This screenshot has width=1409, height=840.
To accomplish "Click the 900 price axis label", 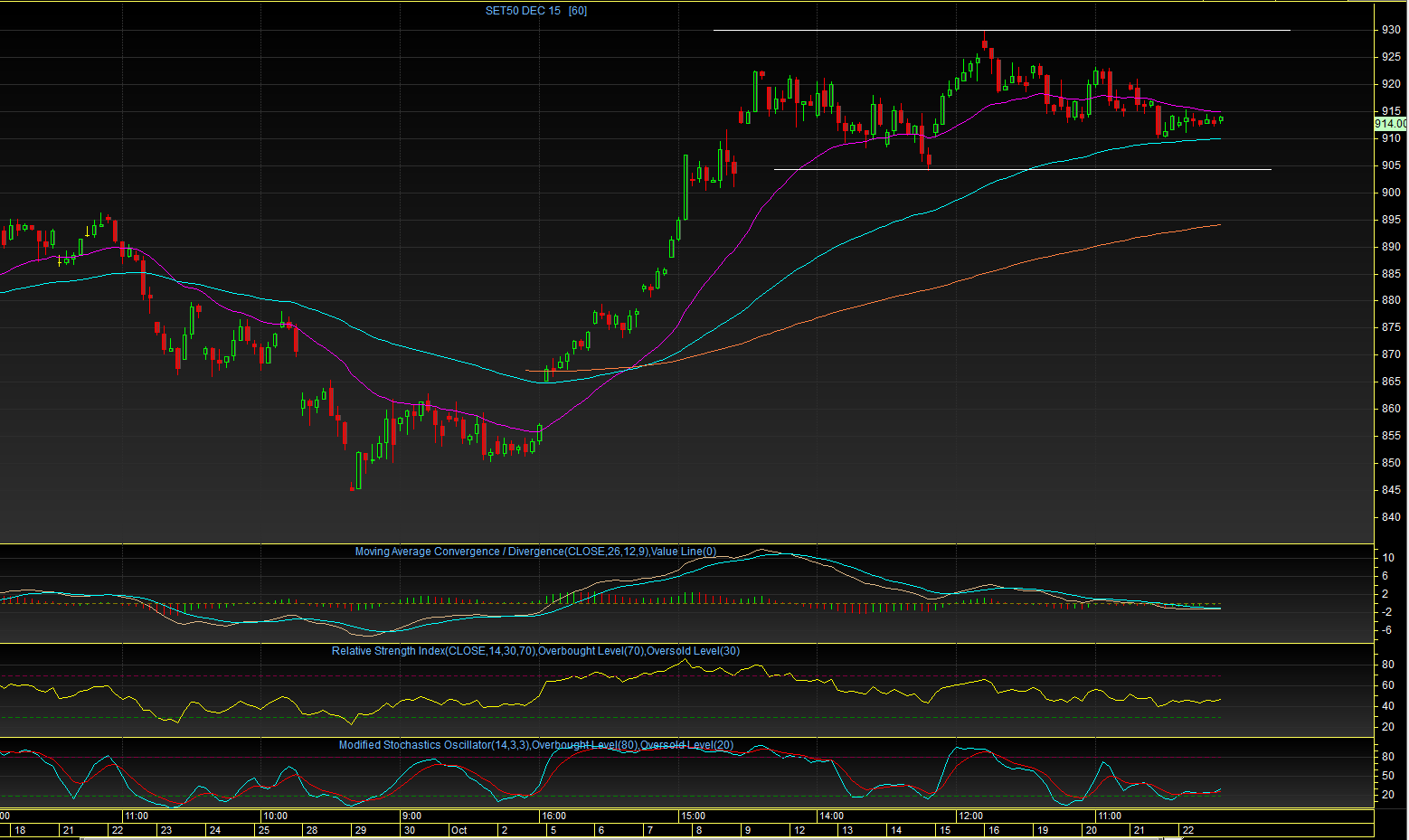I will pyautogui.click(x=1391, y=193).
